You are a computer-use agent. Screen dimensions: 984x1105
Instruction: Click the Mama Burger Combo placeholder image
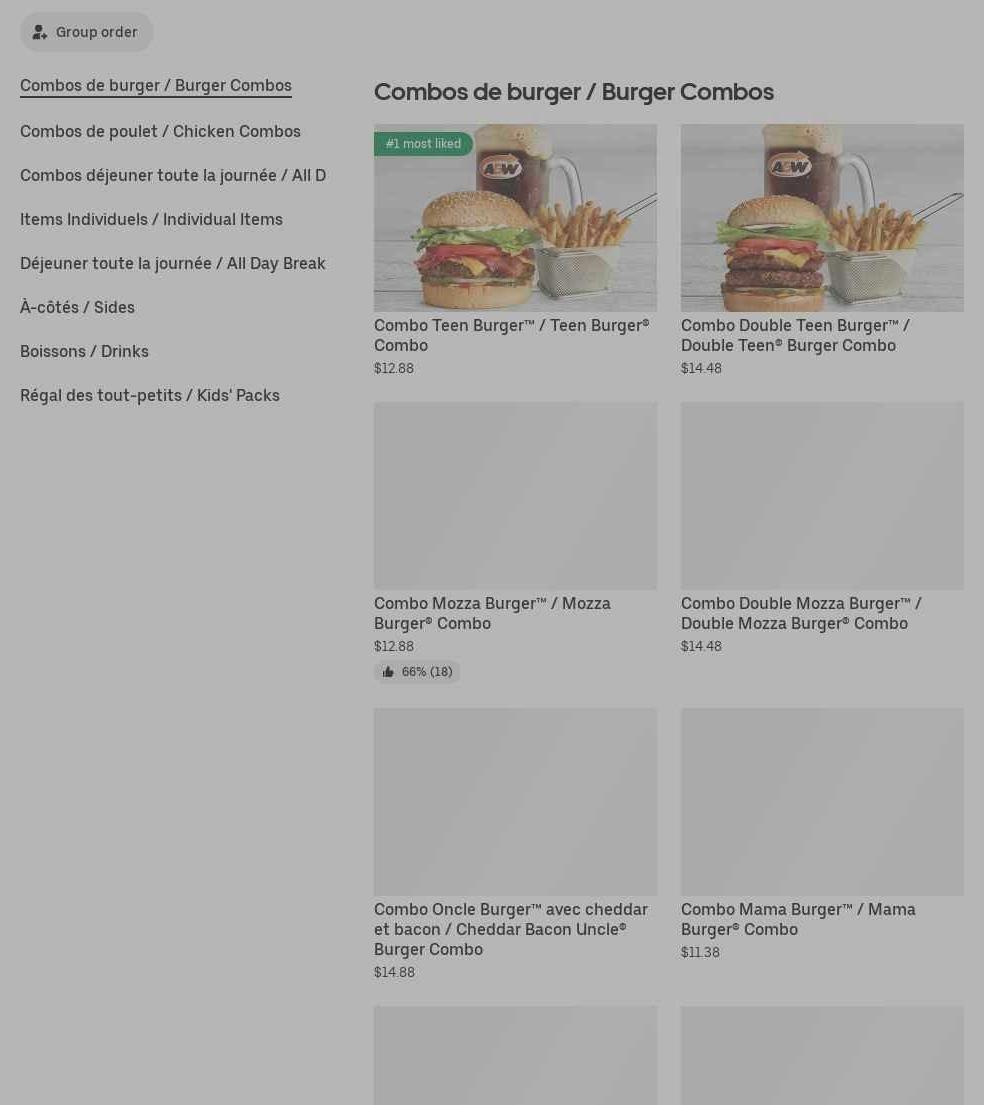click(822, 802)
